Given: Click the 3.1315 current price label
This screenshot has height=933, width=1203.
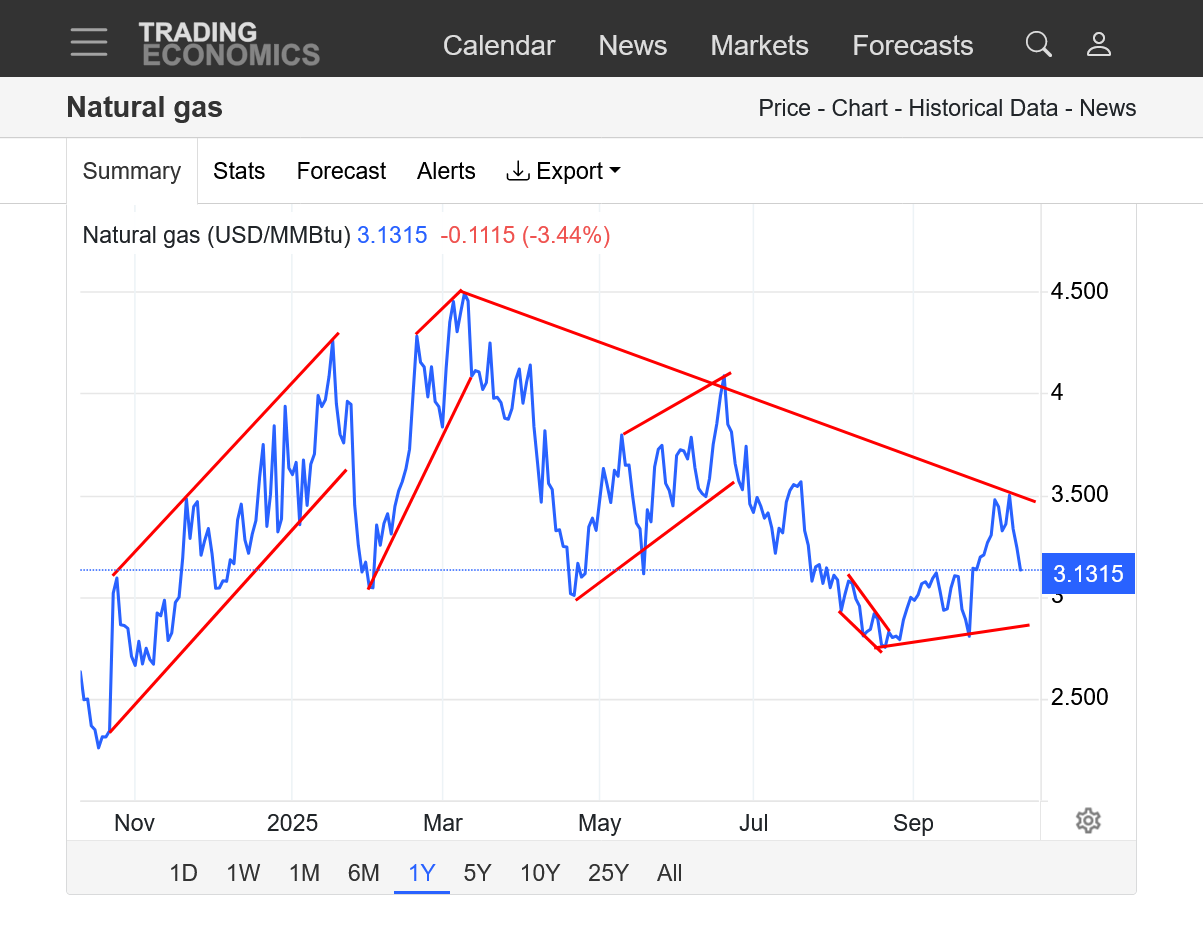Looking at the screenshot, I should click(1088, 574).
